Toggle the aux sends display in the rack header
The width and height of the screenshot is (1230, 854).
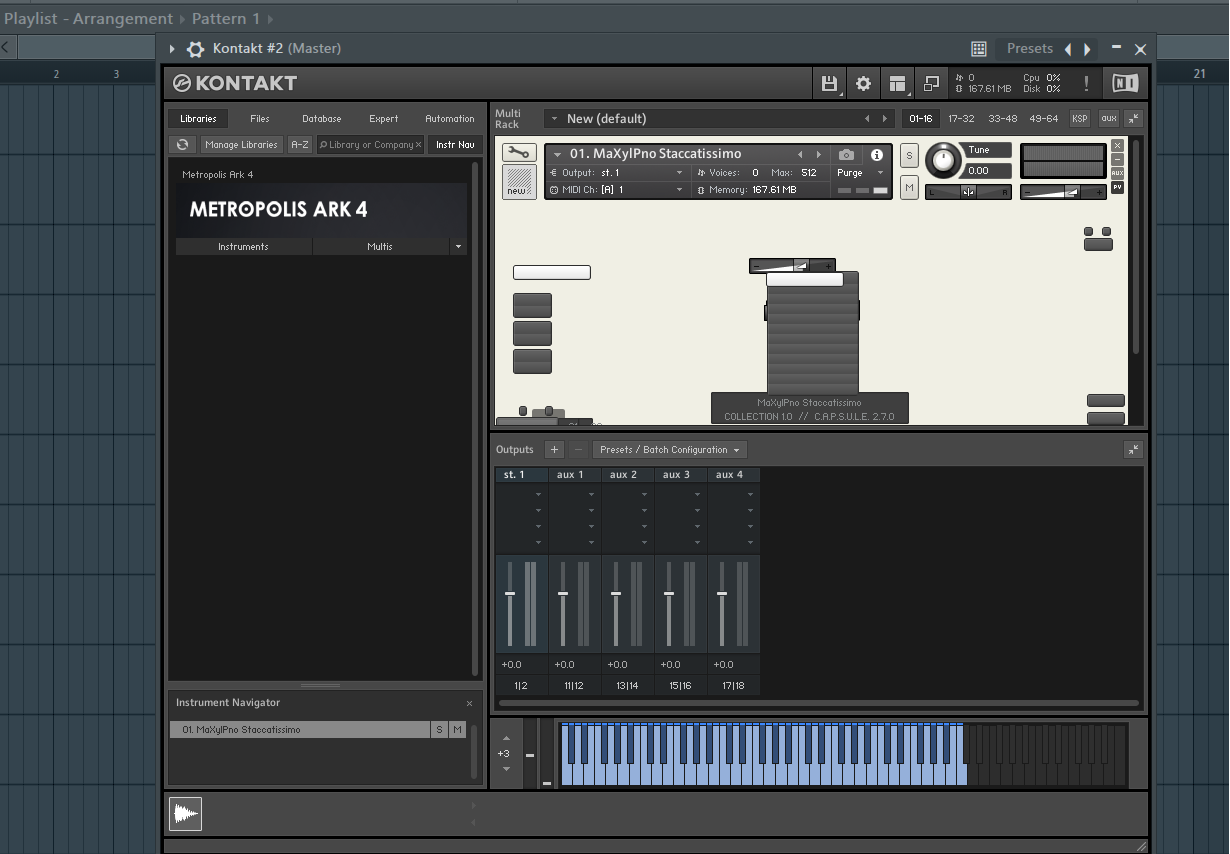(1109, 118)
